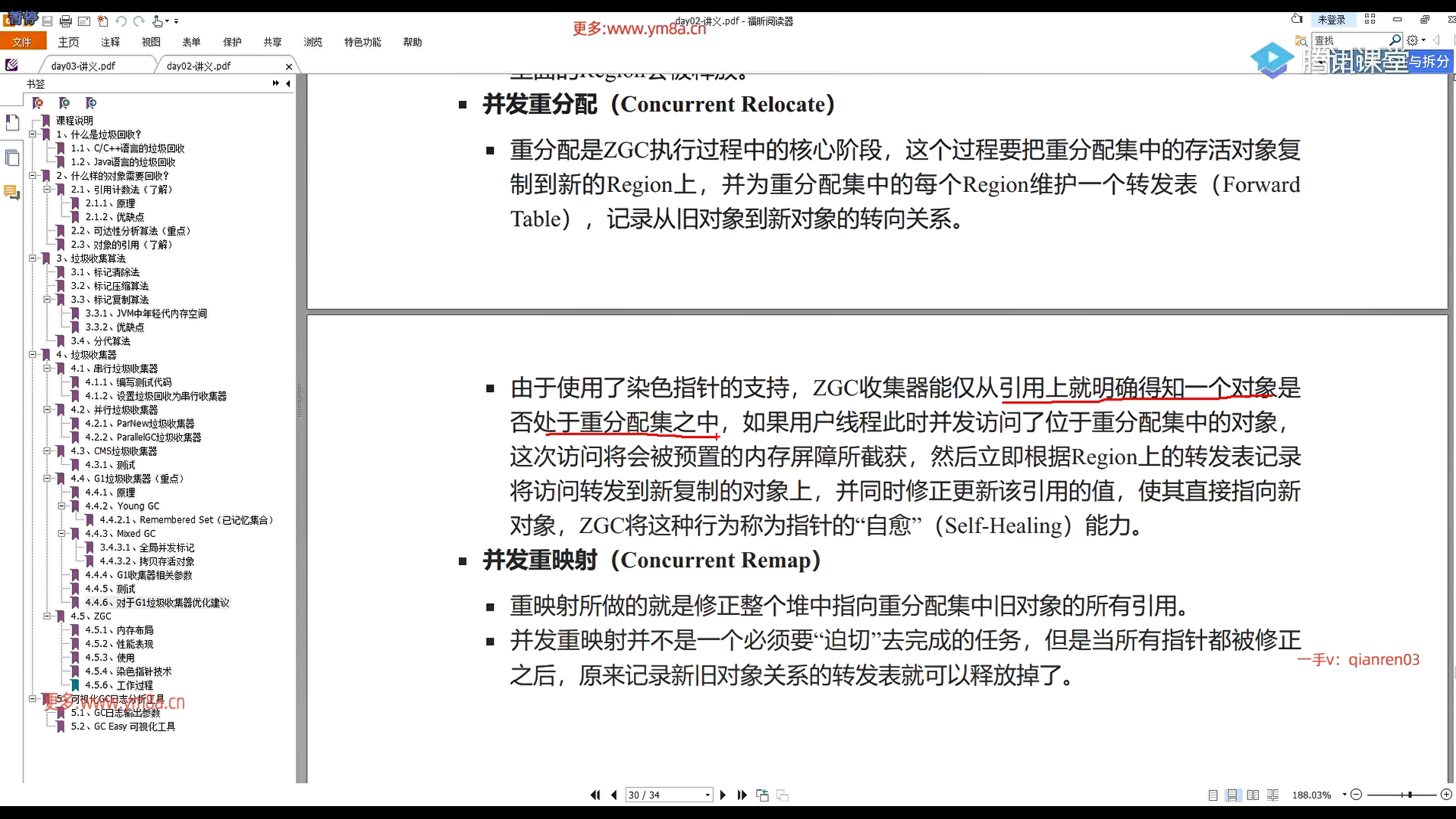Click the email/send document icon
Viewport: 1456px width, 819px height.
click(84, 20)
